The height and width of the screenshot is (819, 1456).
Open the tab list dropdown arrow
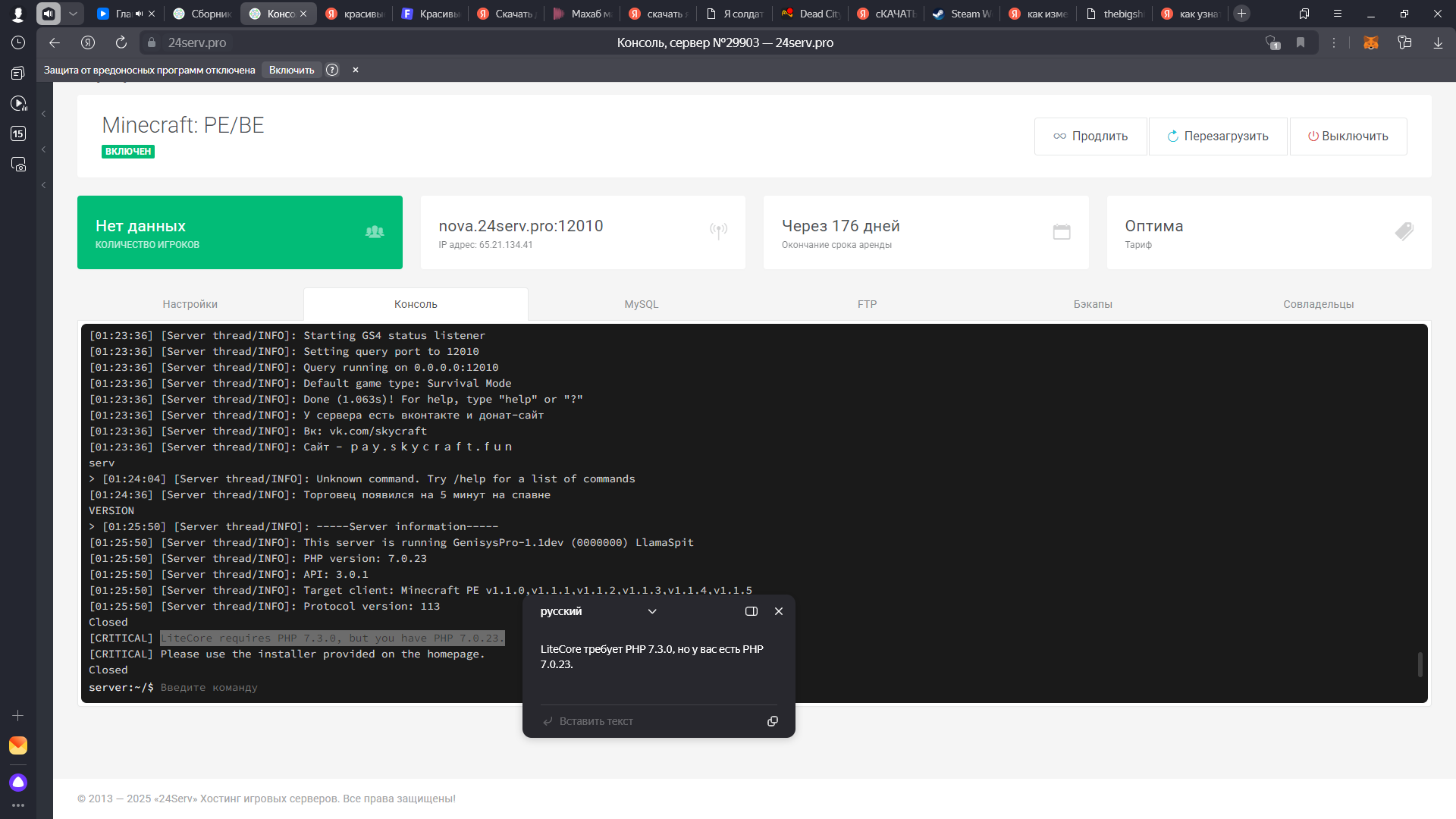tap(73, 14)
